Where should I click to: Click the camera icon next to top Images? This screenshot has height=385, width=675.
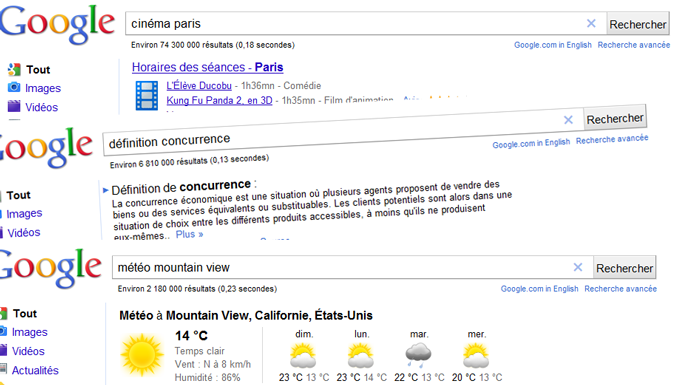[14, 87]
